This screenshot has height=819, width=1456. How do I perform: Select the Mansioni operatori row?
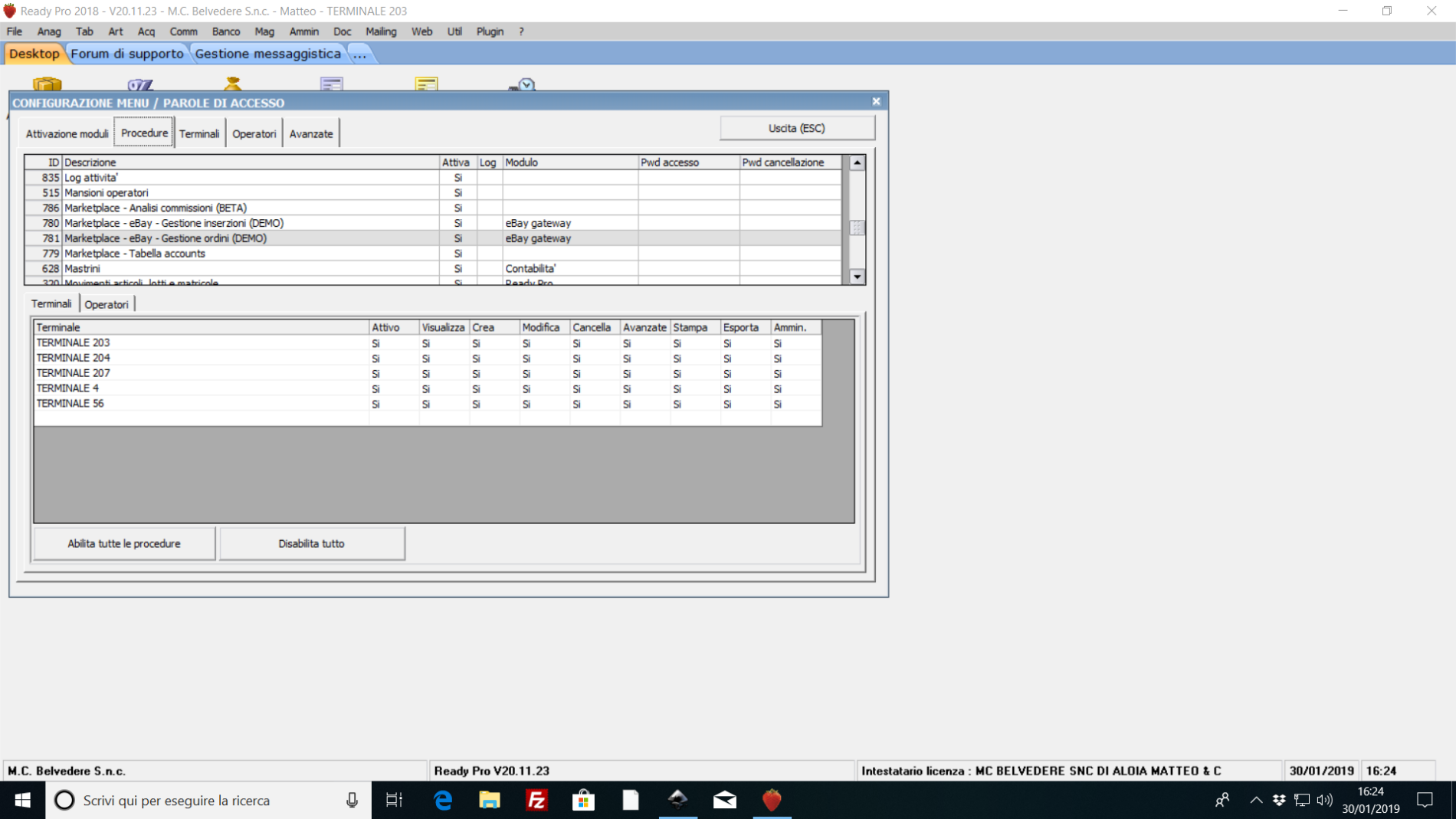click(433, 193)
